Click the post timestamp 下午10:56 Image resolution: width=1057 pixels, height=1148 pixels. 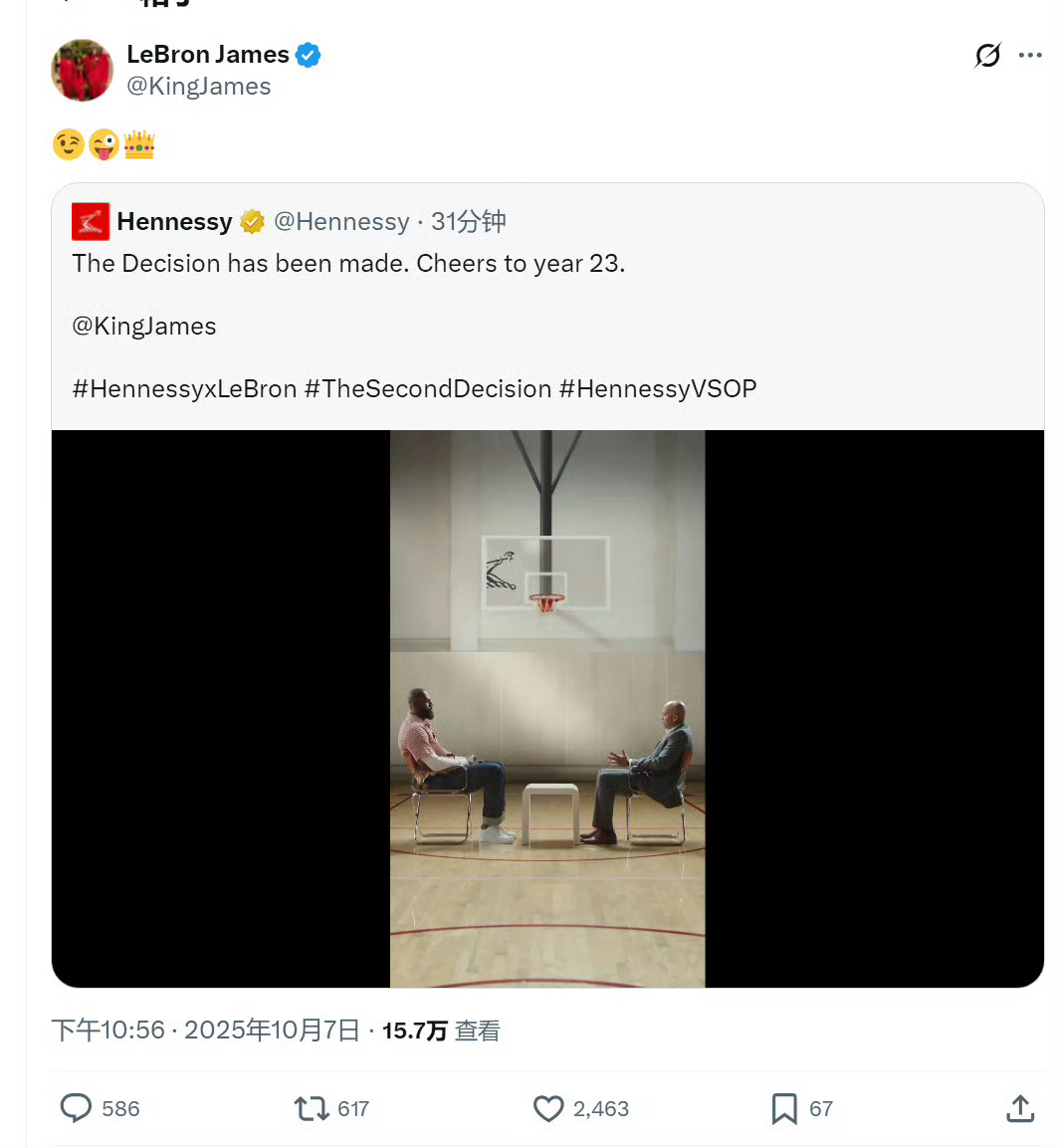pos(108,1031)
